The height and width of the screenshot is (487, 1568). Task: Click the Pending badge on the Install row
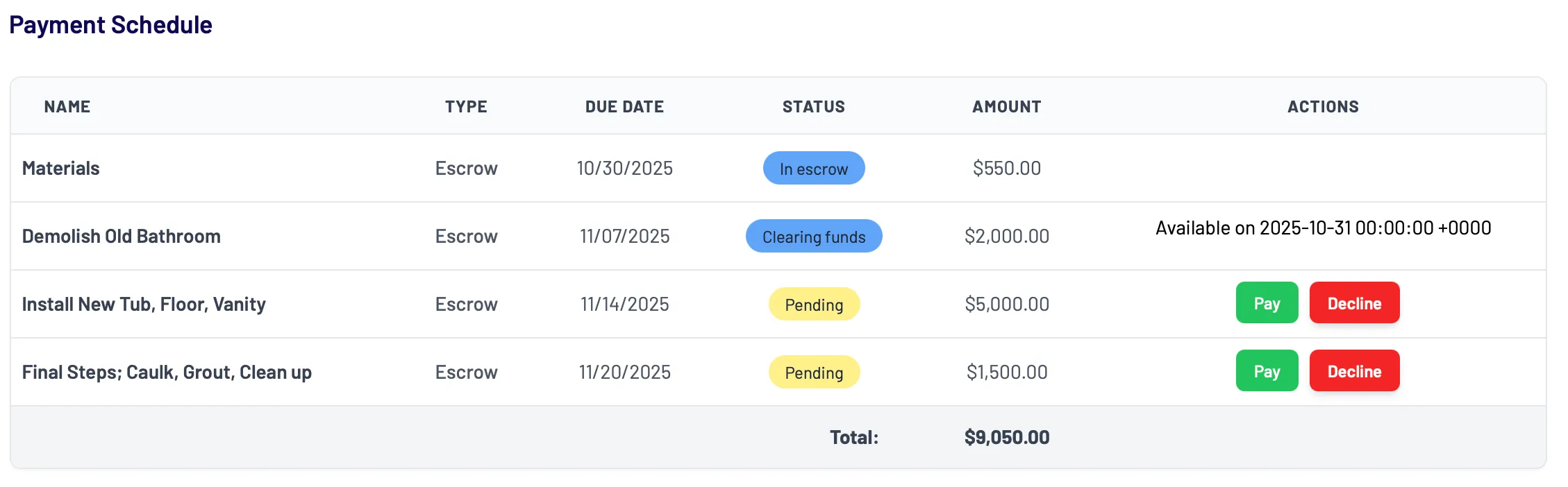813,304
